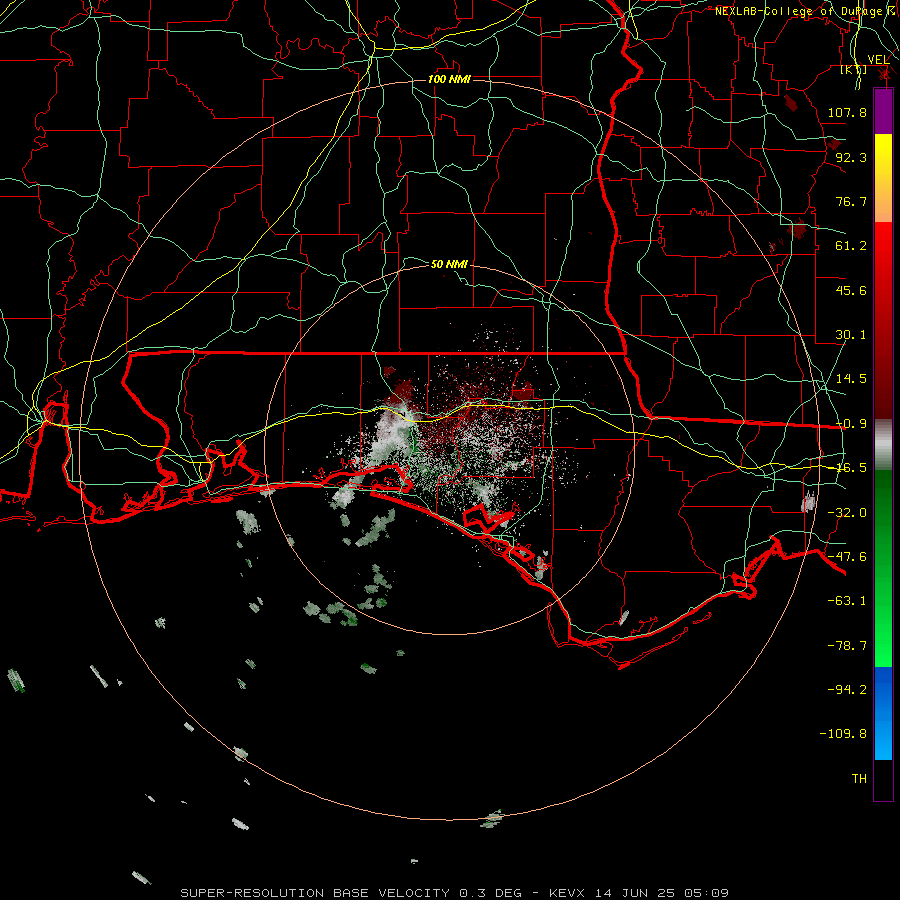Select the 61.2 legend value
This screenshot has height=900, width=900.
(x=851, y=246)
